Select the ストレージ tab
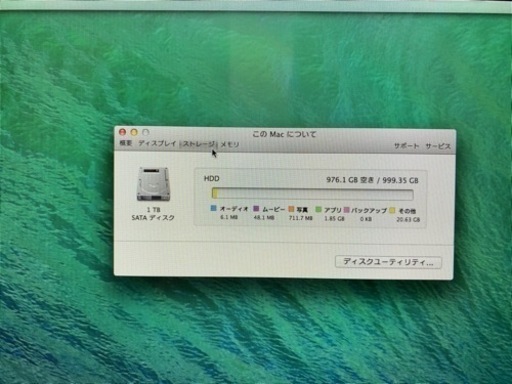This screenshot has width=512, height=384. click(199, 144)
